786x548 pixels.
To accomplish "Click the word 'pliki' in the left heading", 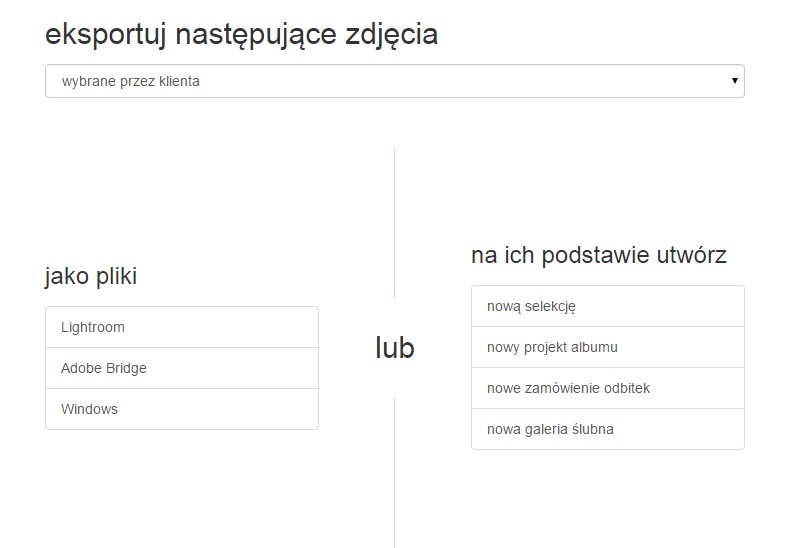I will (115, 276).
